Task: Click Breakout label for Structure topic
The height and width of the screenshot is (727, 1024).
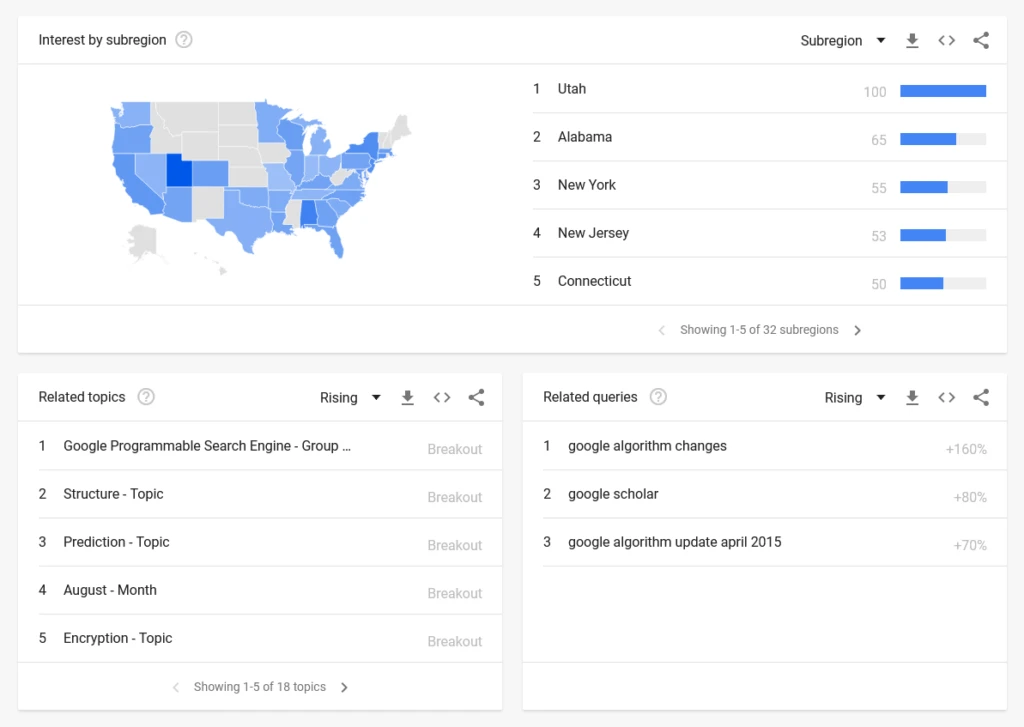Action: (455, 498)
